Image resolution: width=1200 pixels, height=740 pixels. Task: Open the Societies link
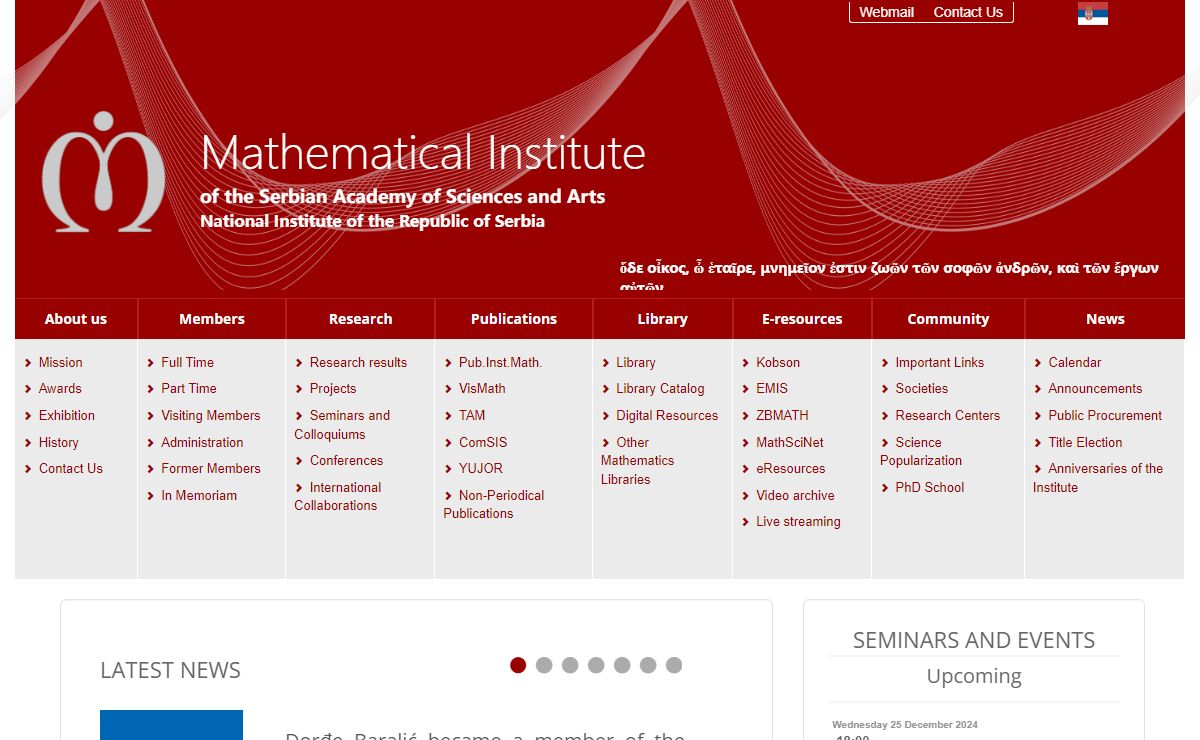921,388
